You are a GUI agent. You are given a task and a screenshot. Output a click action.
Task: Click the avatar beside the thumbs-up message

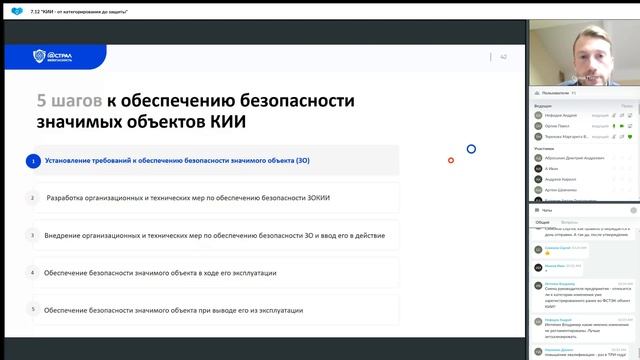(x=538, y=249)
